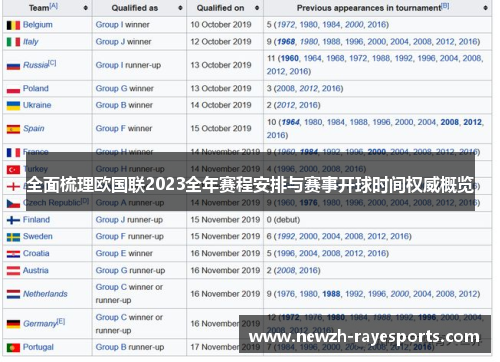500x362 pixels.
Task: Click the Czech Republic flag icon
Action: (13, 203)
